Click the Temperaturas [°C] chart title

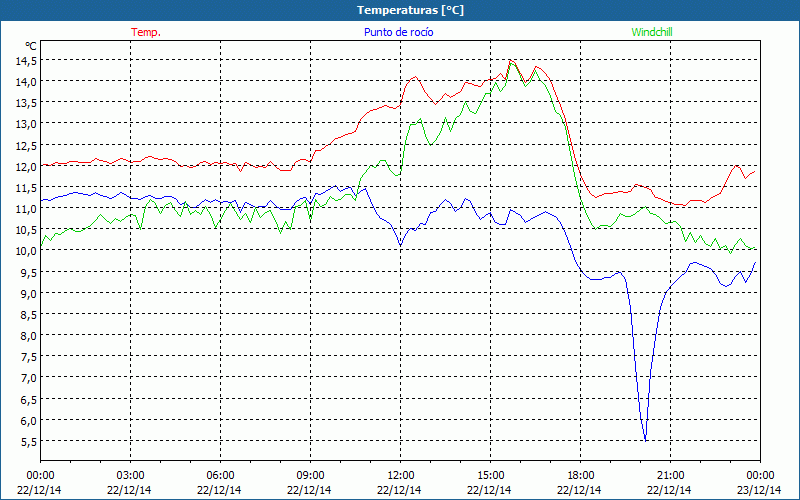point(410,10)
